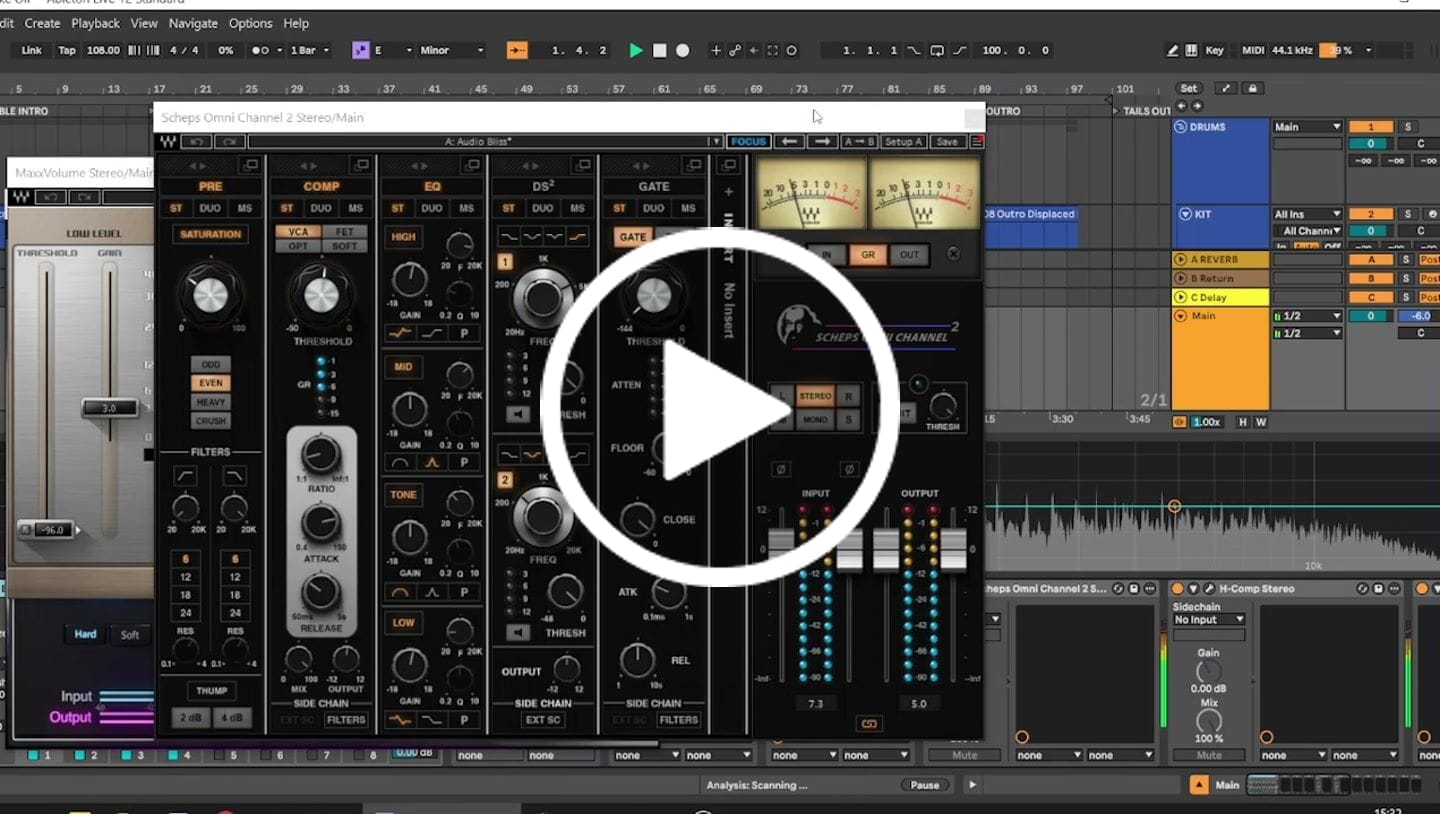
Task: Click the Waves logo in plugin toolbar
Action: 168,142
